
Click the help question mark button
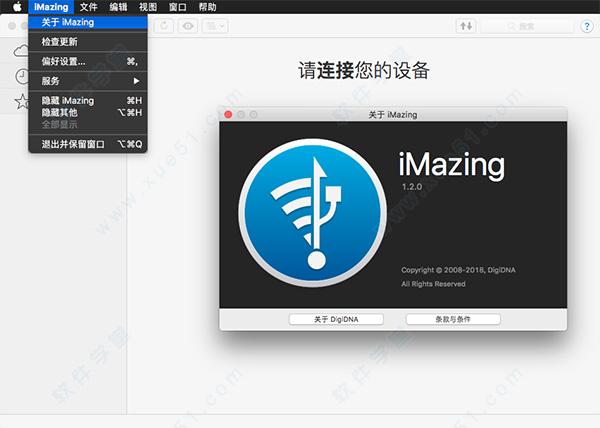click(587, 25)
